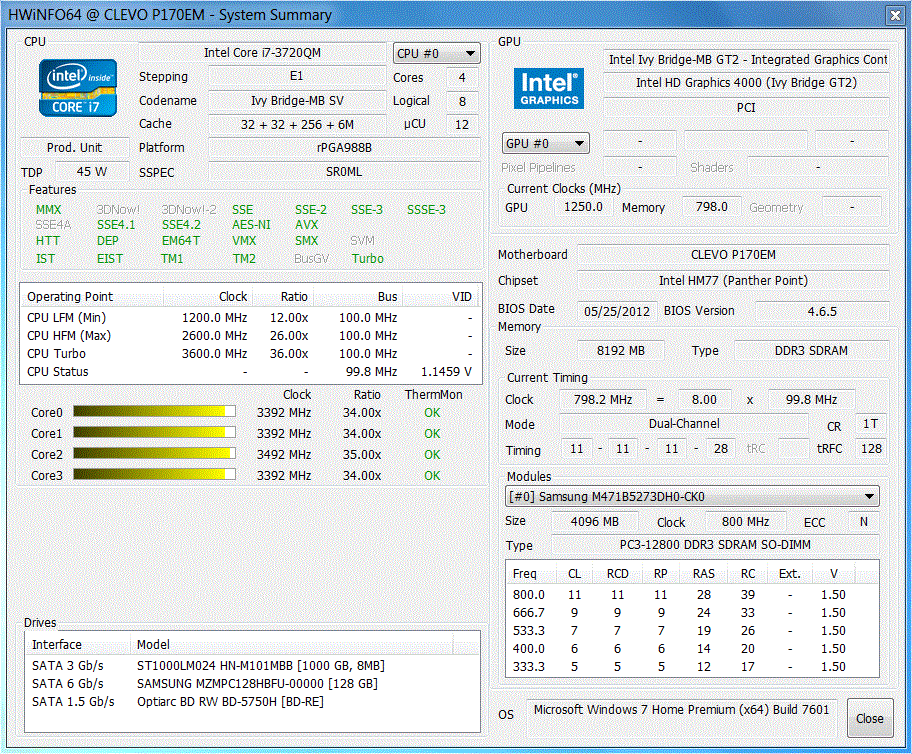Image resolution: width=912 pixels, height=754 pixels.
Task: Click the Intel Core i7 logo
Action: tap(78, 88)
